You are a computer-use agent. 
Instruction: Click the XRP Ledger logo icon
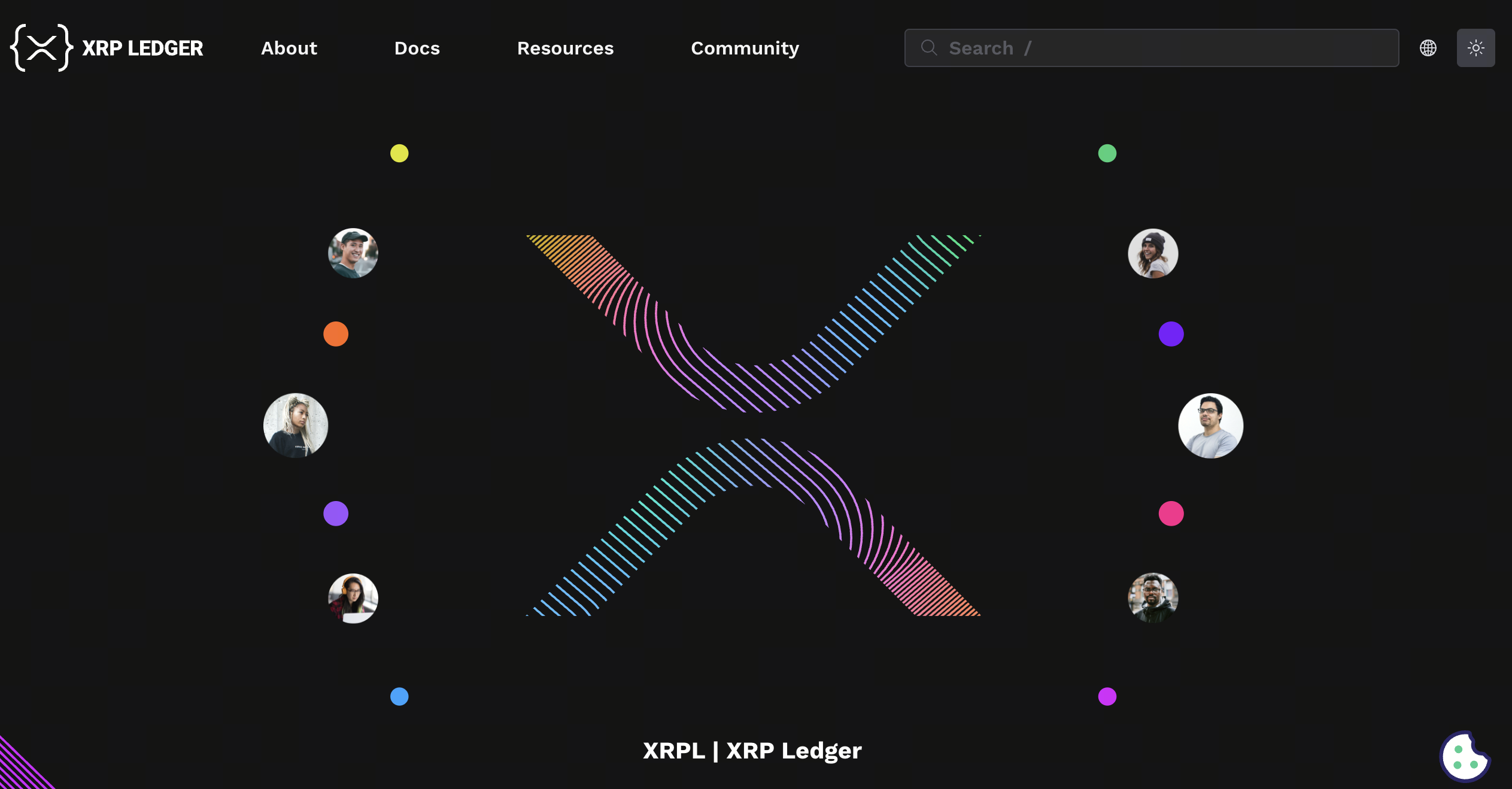point(41,48)
